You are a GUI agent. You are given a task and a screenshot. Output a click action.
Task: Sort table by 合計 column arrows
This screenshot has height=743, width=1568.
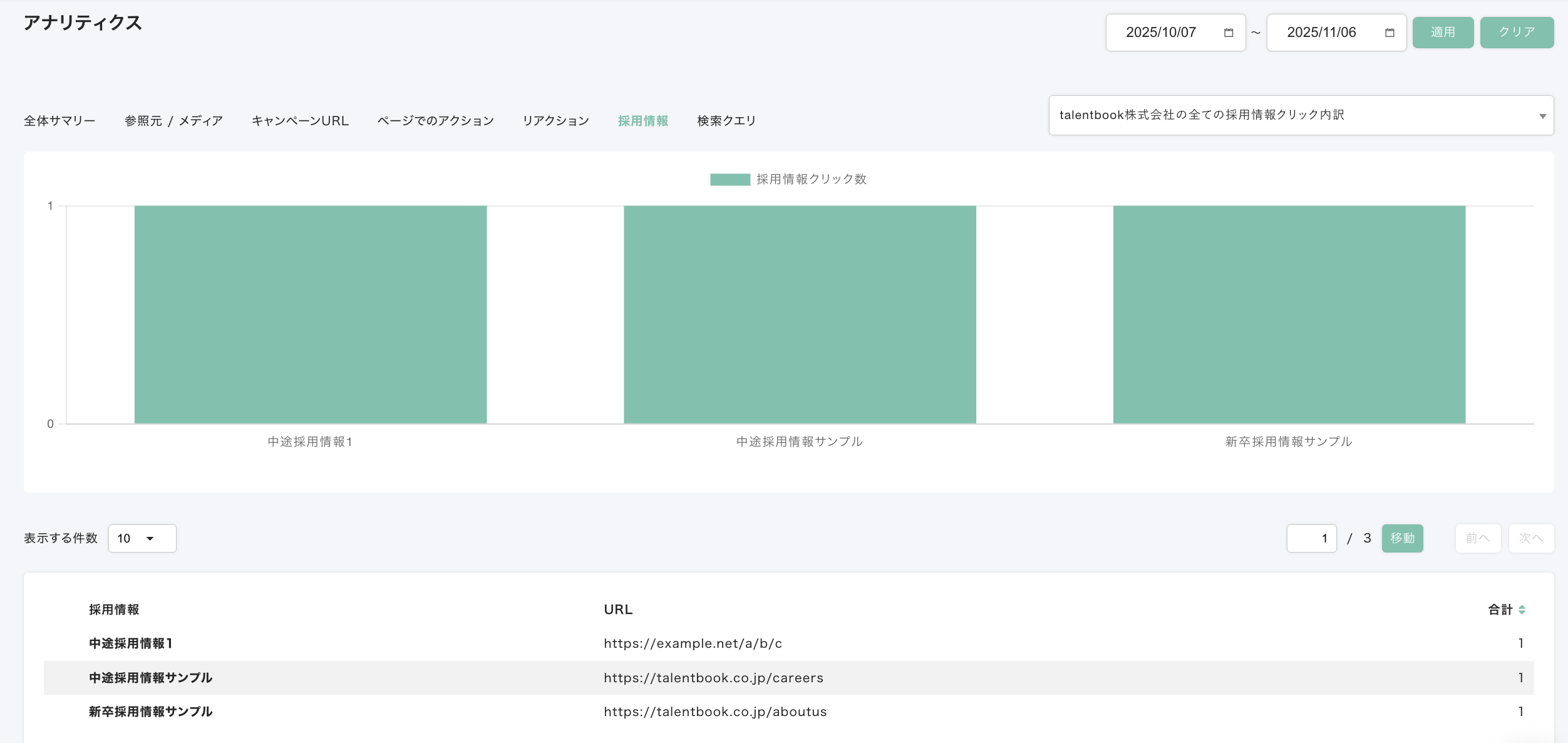click(1522, 610)
